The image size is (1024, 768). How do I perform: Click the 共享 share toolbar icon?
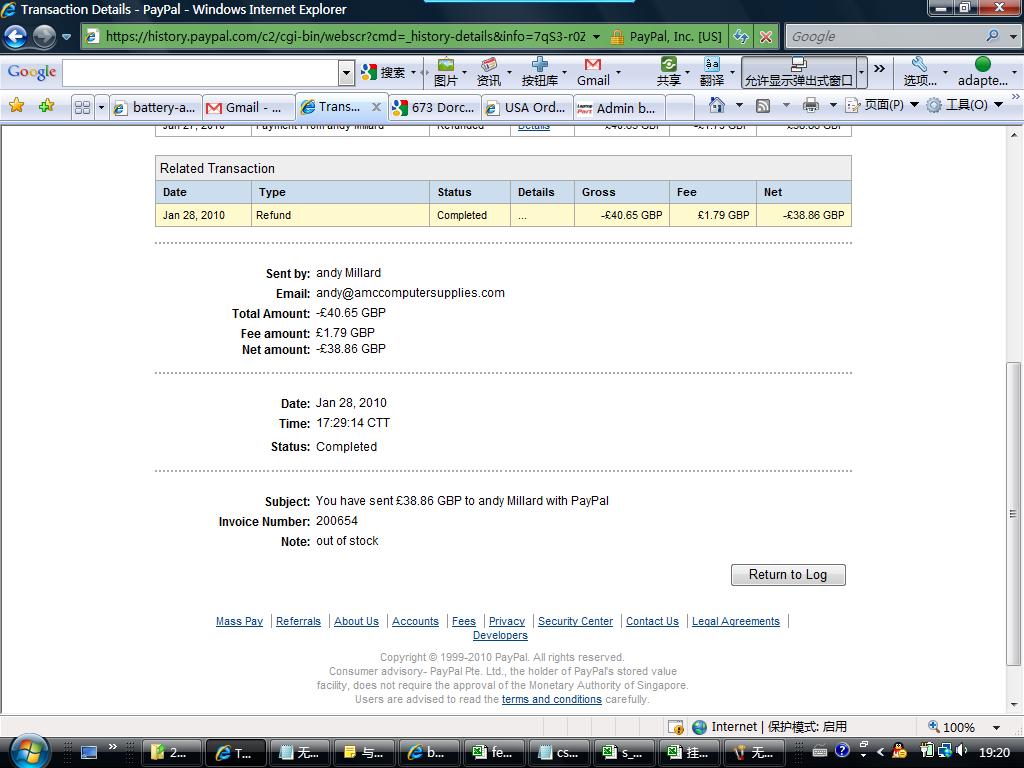pyautogui.click(x=669, y=72)
